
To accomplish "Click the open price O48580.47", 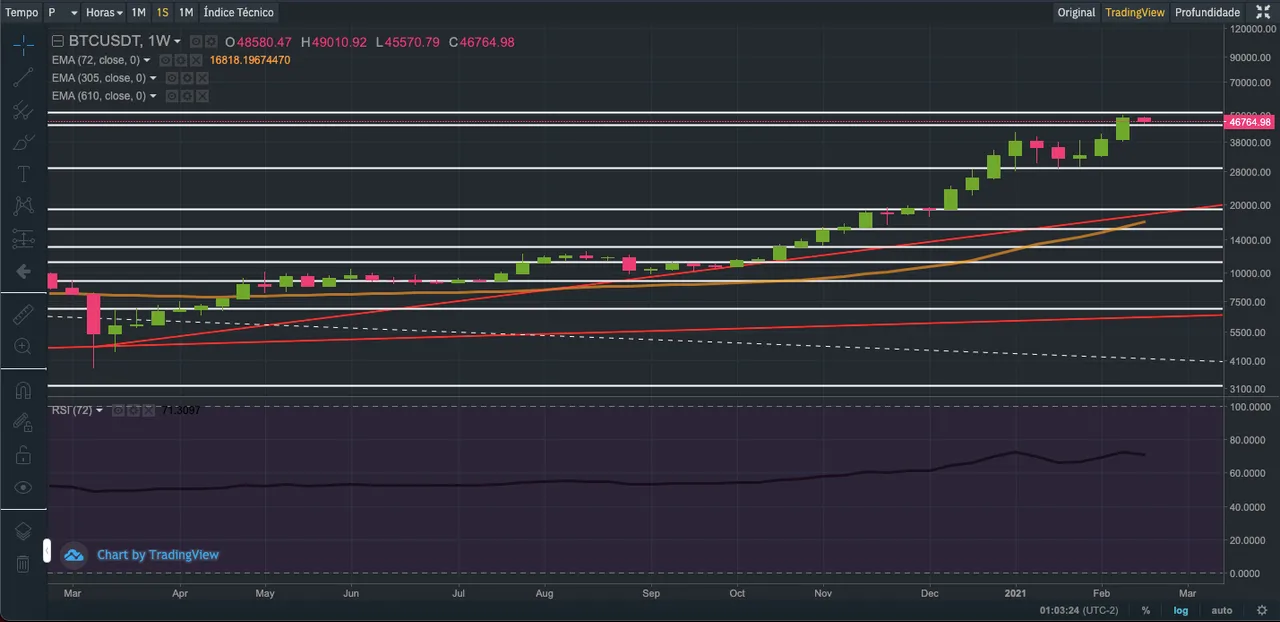I will [259, 42].
